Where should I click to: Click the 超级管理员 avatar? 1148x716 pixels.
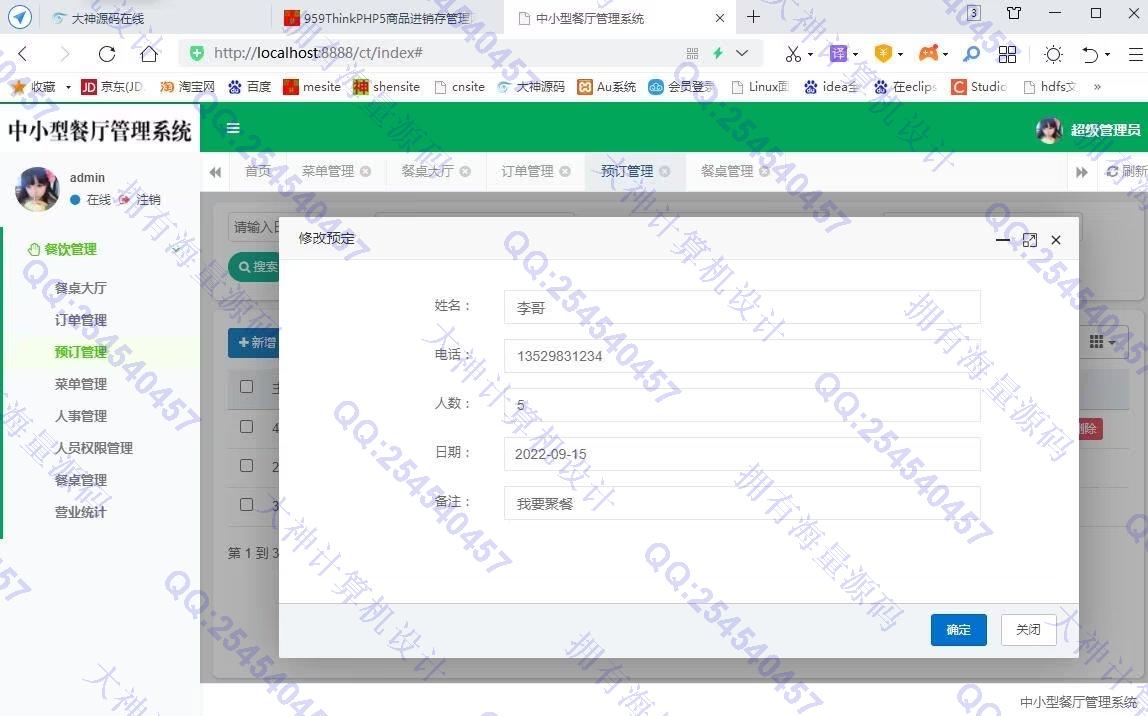1048,130
